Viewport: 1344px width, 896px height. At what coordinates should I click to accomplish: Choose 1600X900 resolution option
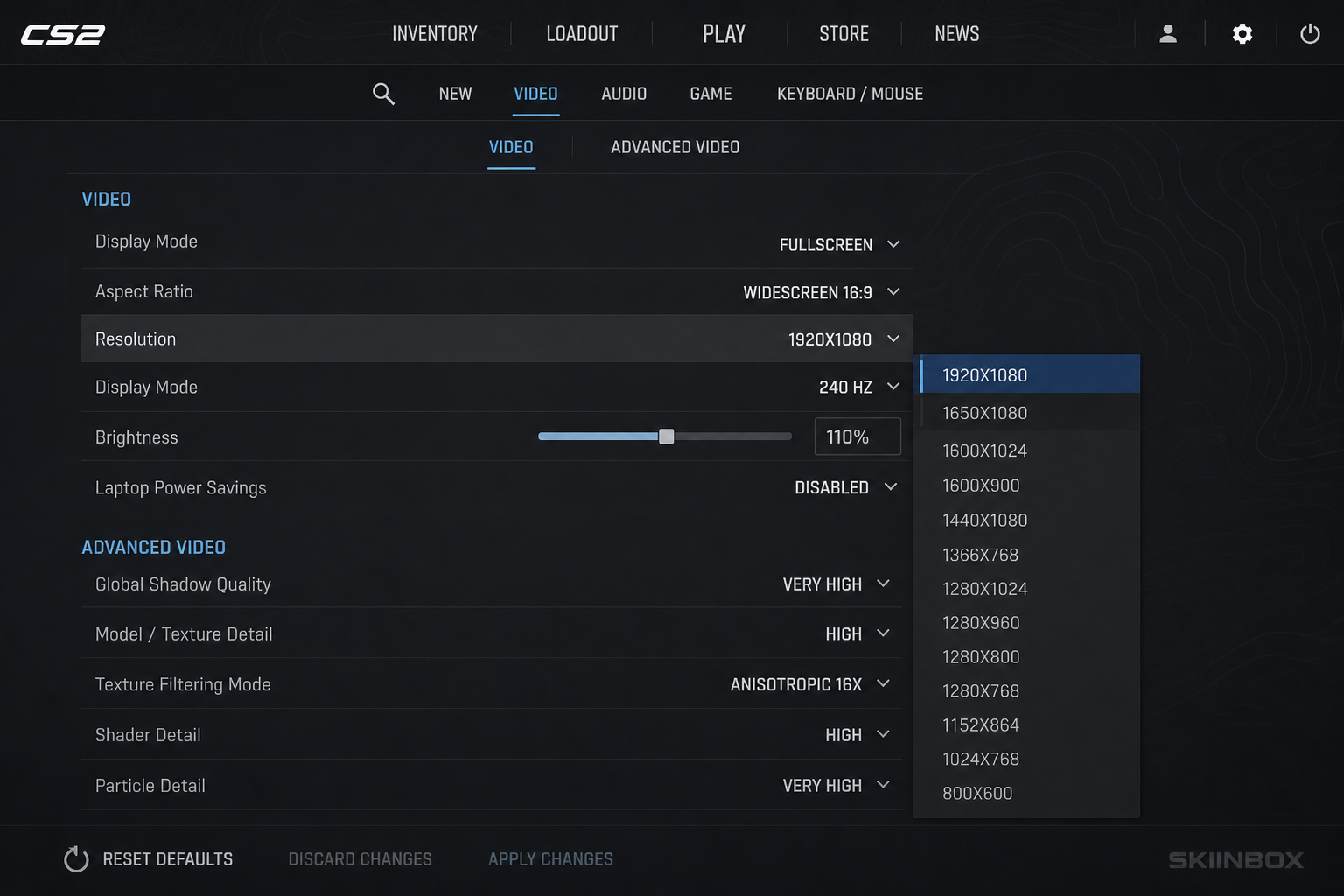[1026, 486]
